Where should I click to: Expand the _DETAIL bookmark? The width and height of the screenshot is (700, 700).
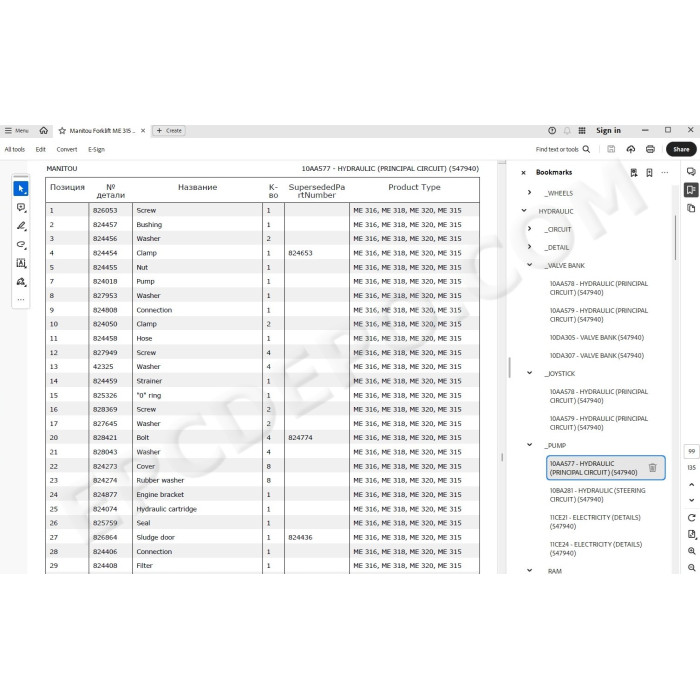pos(529,246)
